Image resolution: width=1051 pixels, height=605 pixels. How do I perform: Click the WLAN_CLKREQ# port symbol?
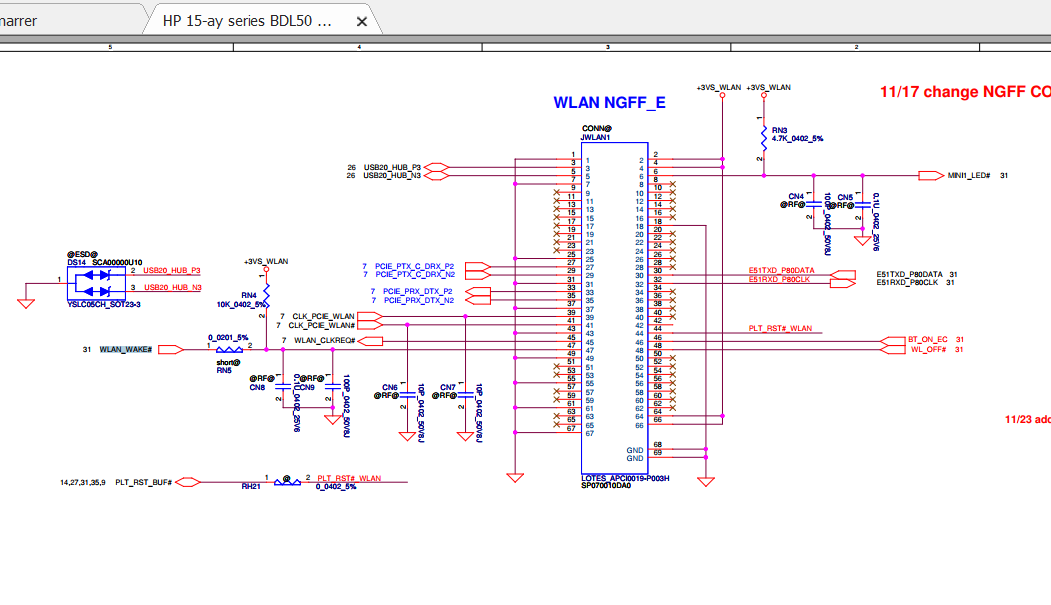(x=370, y=341)
